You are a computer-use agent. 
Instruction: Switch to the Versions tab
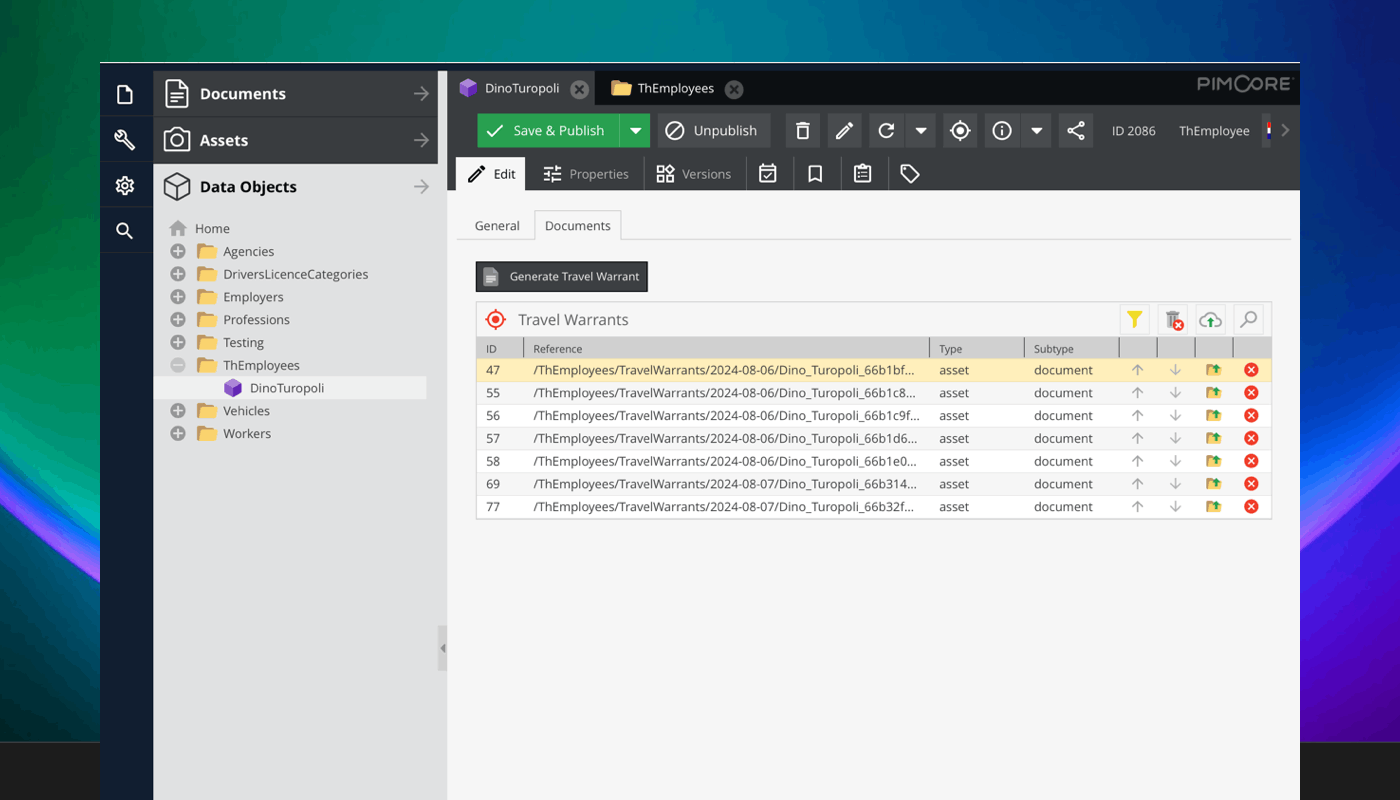(694, 174)
